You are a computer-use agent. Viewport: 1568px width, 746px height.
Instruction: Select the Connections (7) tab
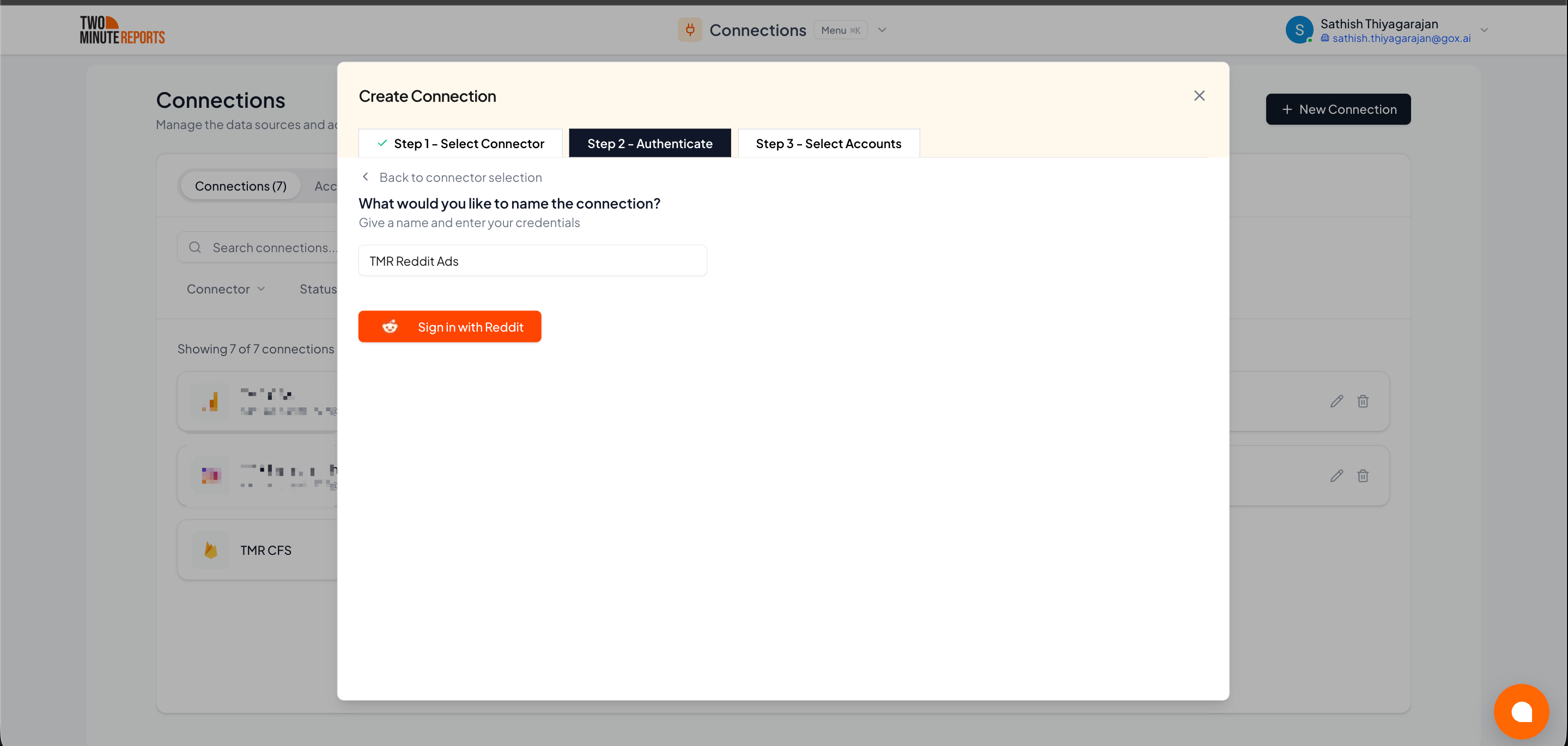pos(240,186)
